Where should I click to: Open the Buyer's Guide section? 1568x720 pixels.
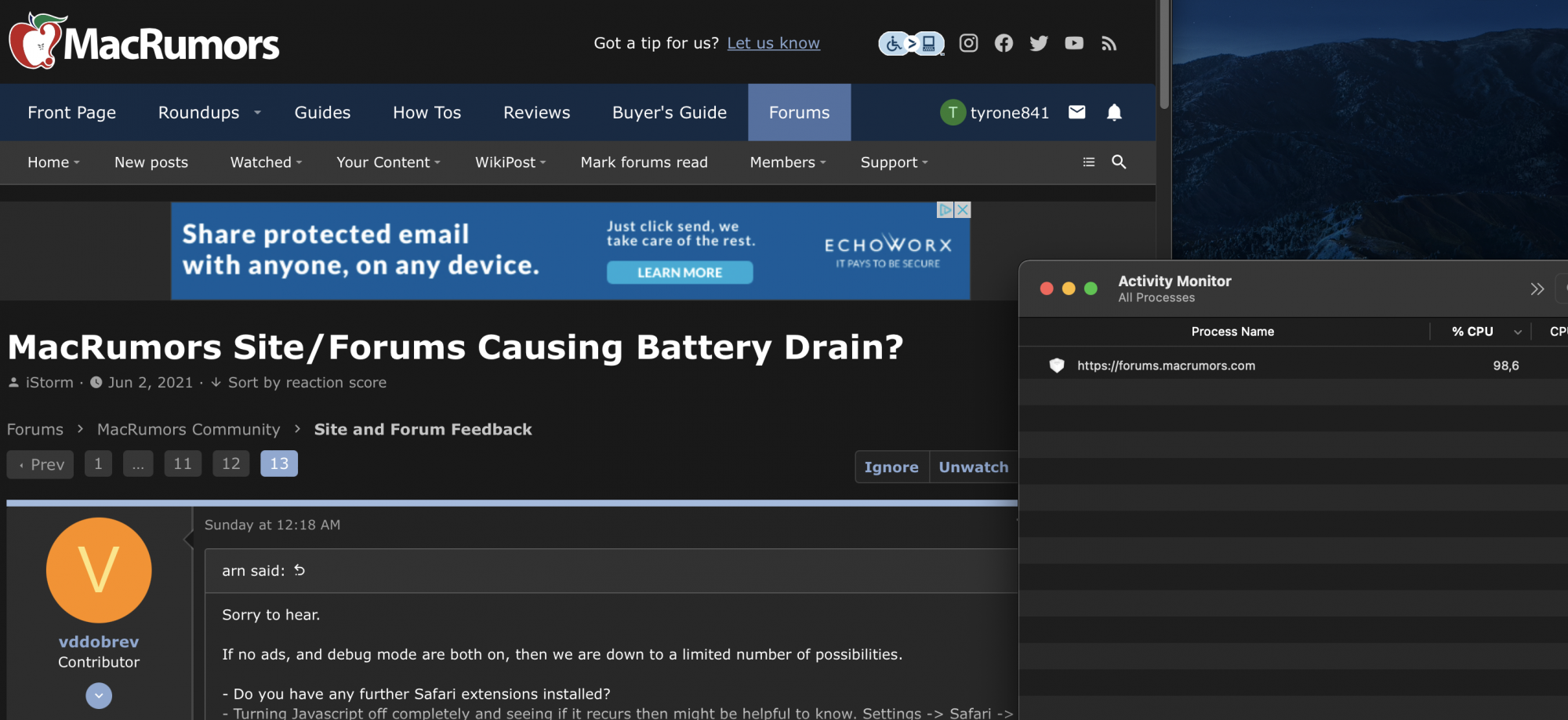670,112
